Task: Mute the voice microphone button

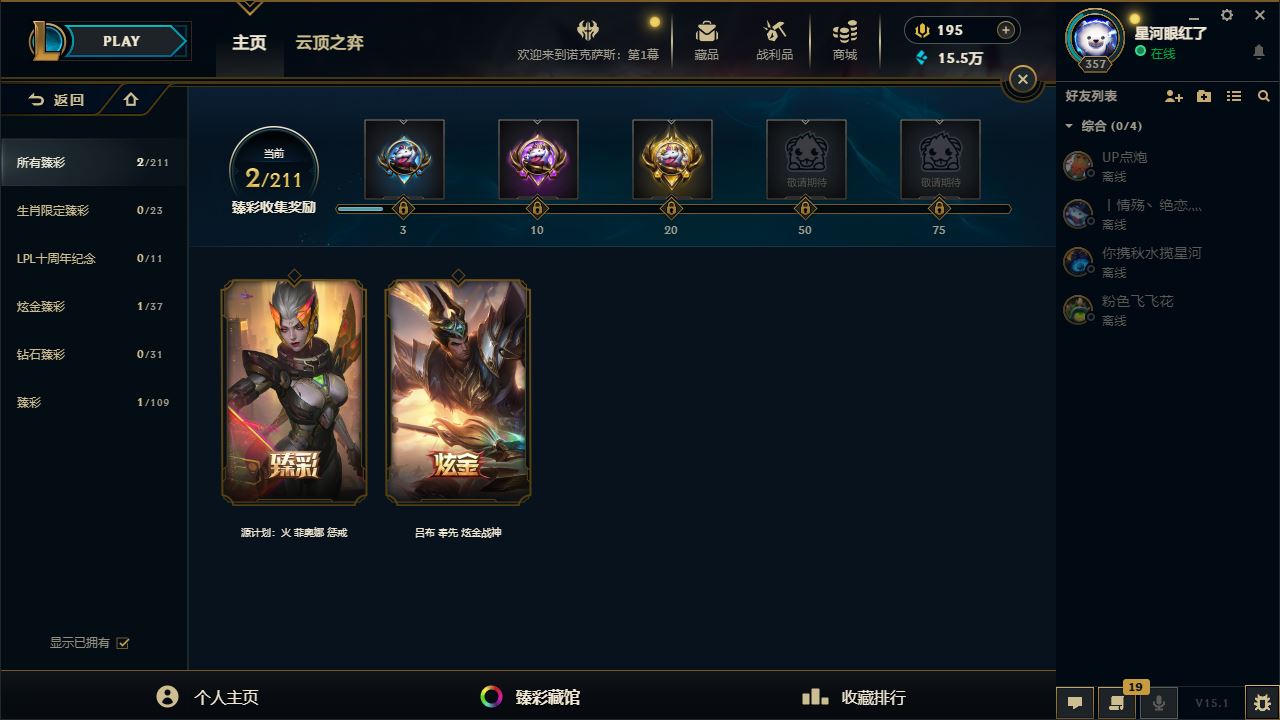Action: (x=1159, y=702)
